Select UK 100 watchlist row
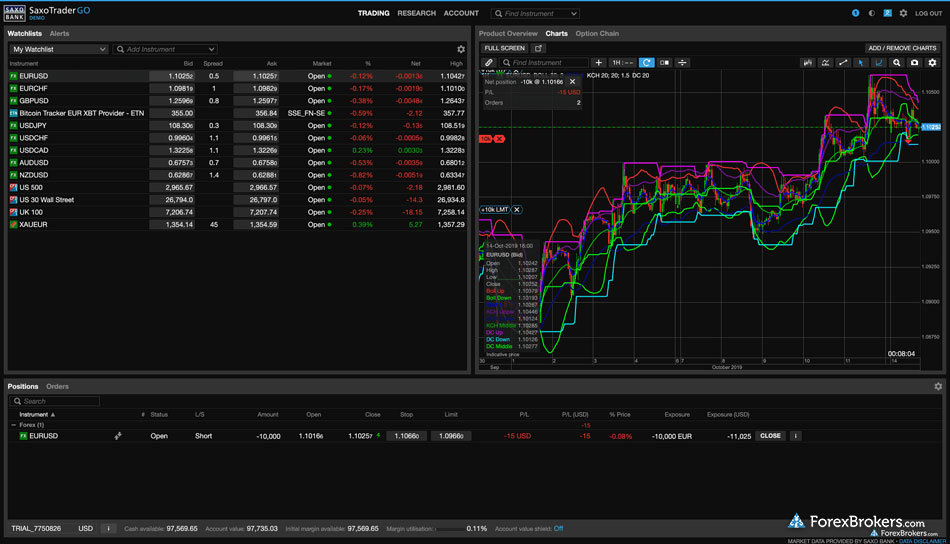This screenshot has height=544, width=950. pyautogui.click(x=236, y=212)
